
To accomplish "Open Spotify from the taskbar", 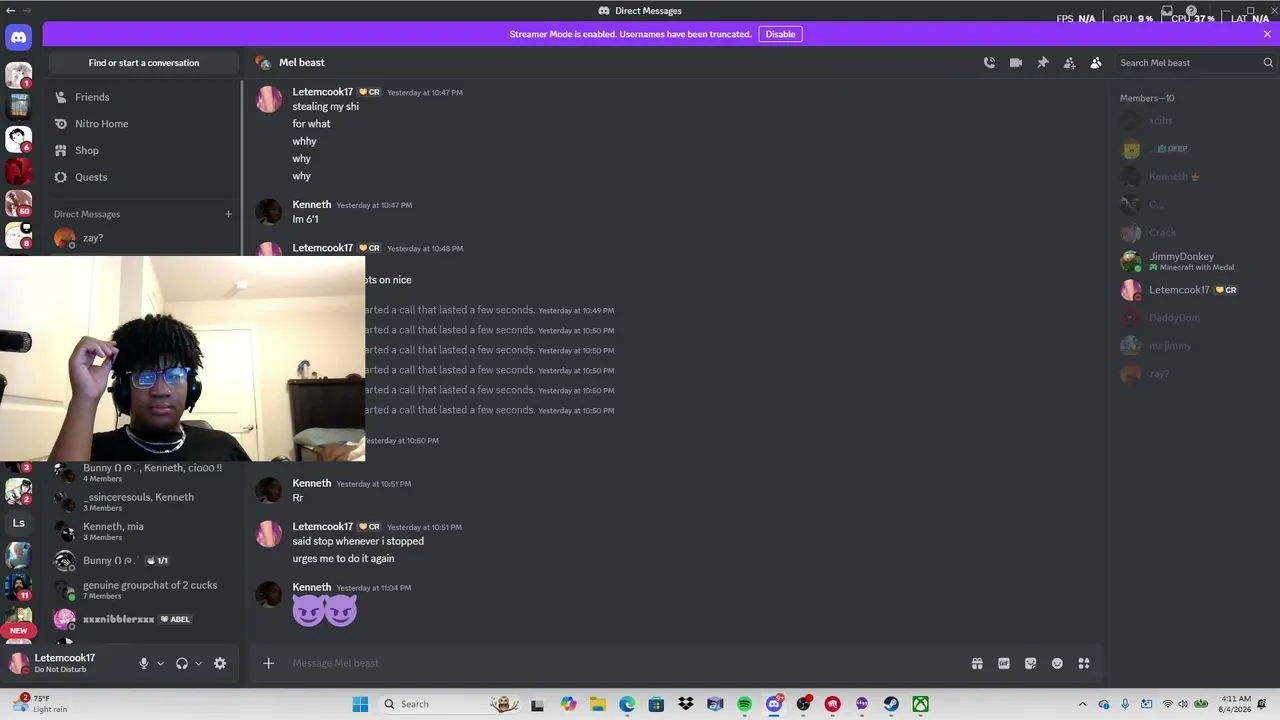I will pyautogui.click(x=744, y=704).
